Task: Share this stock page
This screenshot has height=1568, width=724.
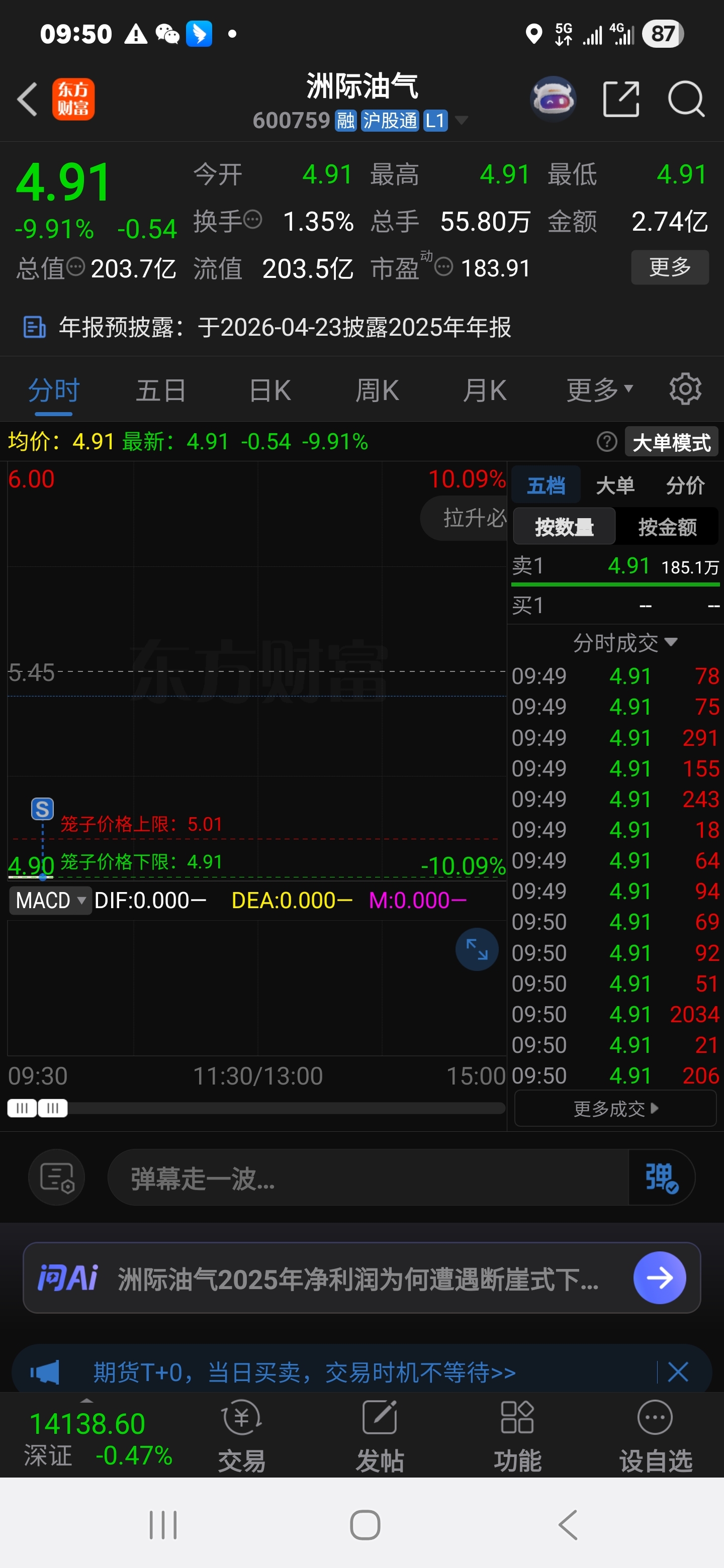Action: (x=620, y=99)
